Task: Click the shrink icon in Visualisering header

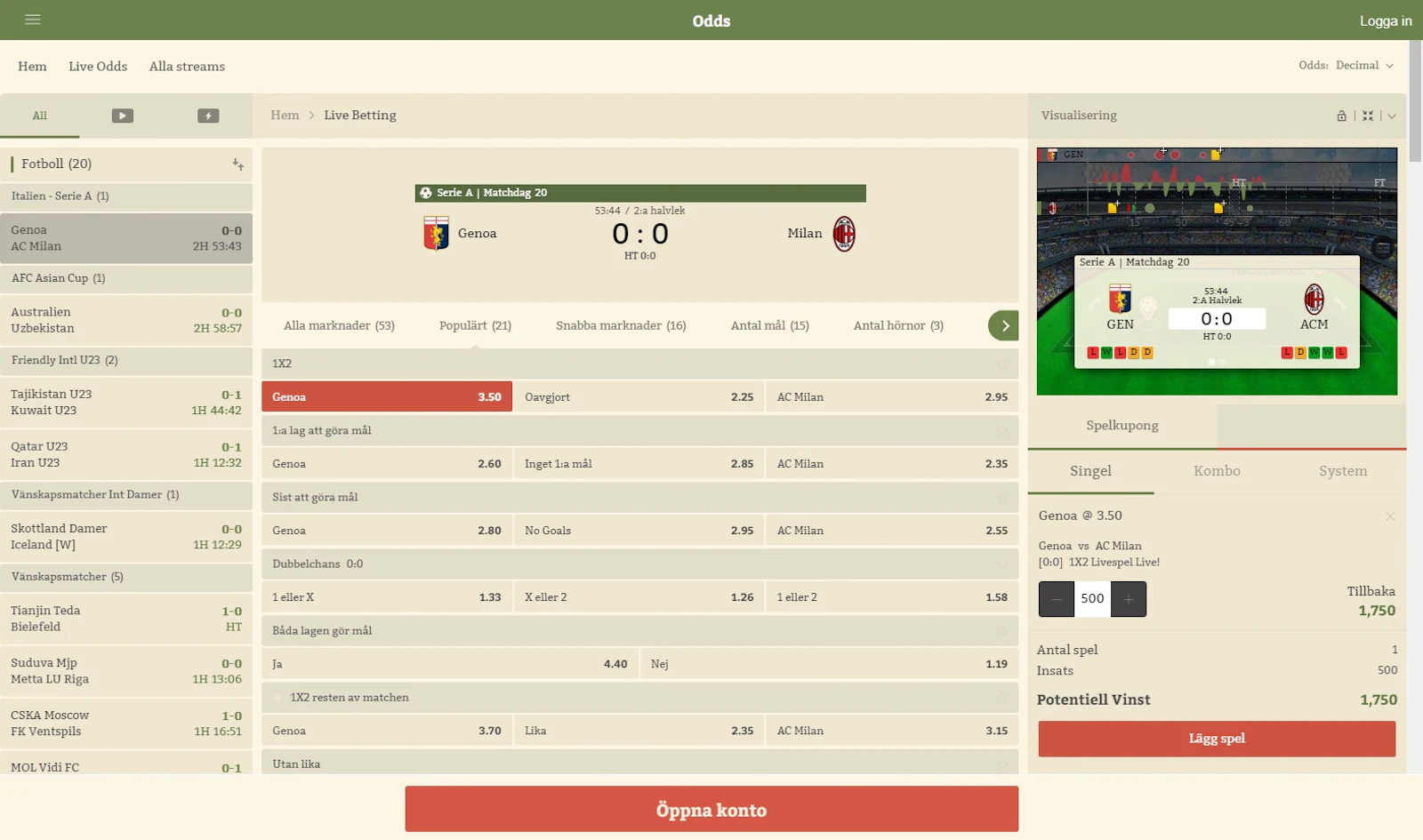Action: 1368,116
